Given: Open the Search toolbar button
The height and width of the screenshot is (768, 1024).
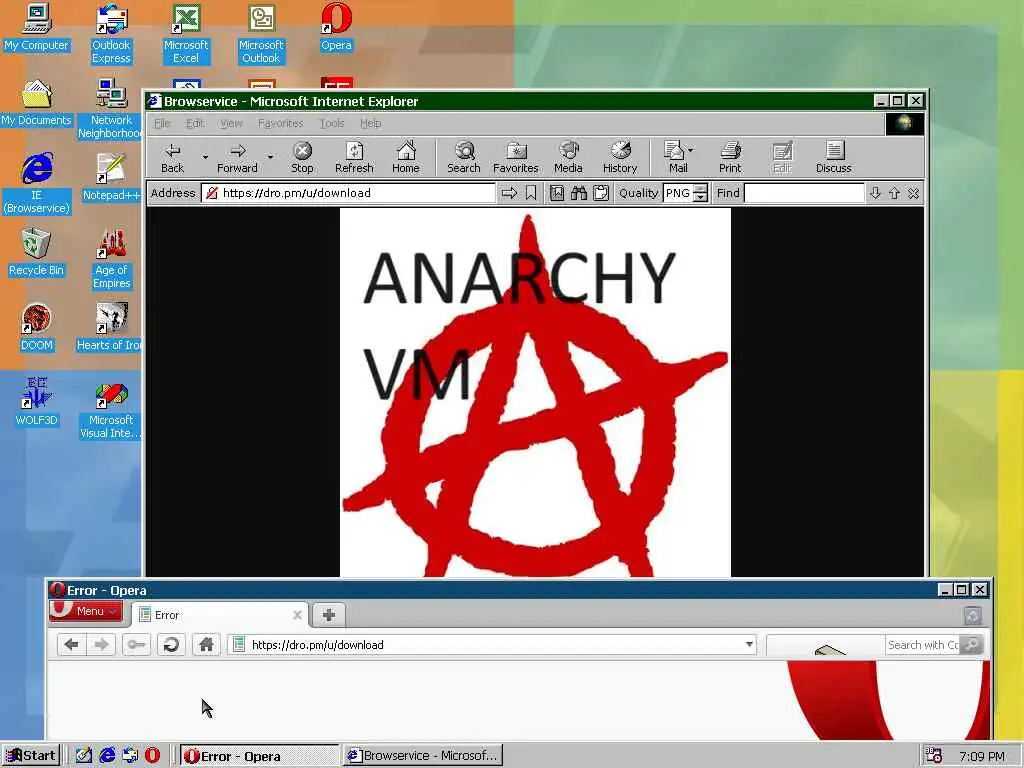Looking at the screenshot, I should tap(464, 157).
